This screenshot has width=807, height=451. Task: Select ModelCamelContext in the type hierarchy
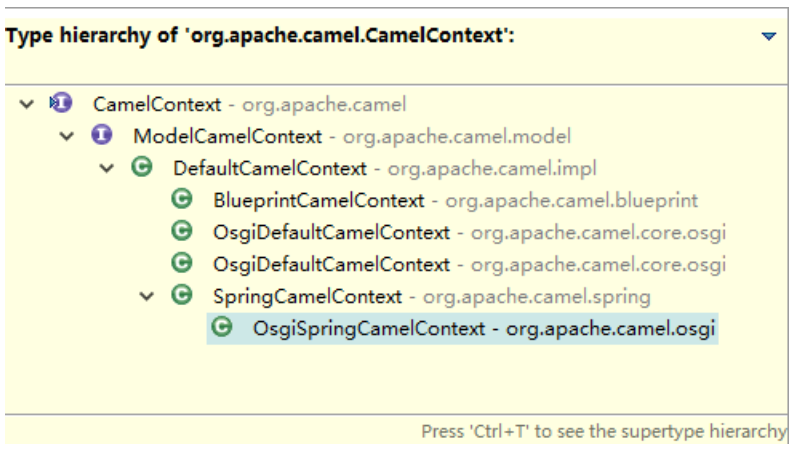pos(228,136)
